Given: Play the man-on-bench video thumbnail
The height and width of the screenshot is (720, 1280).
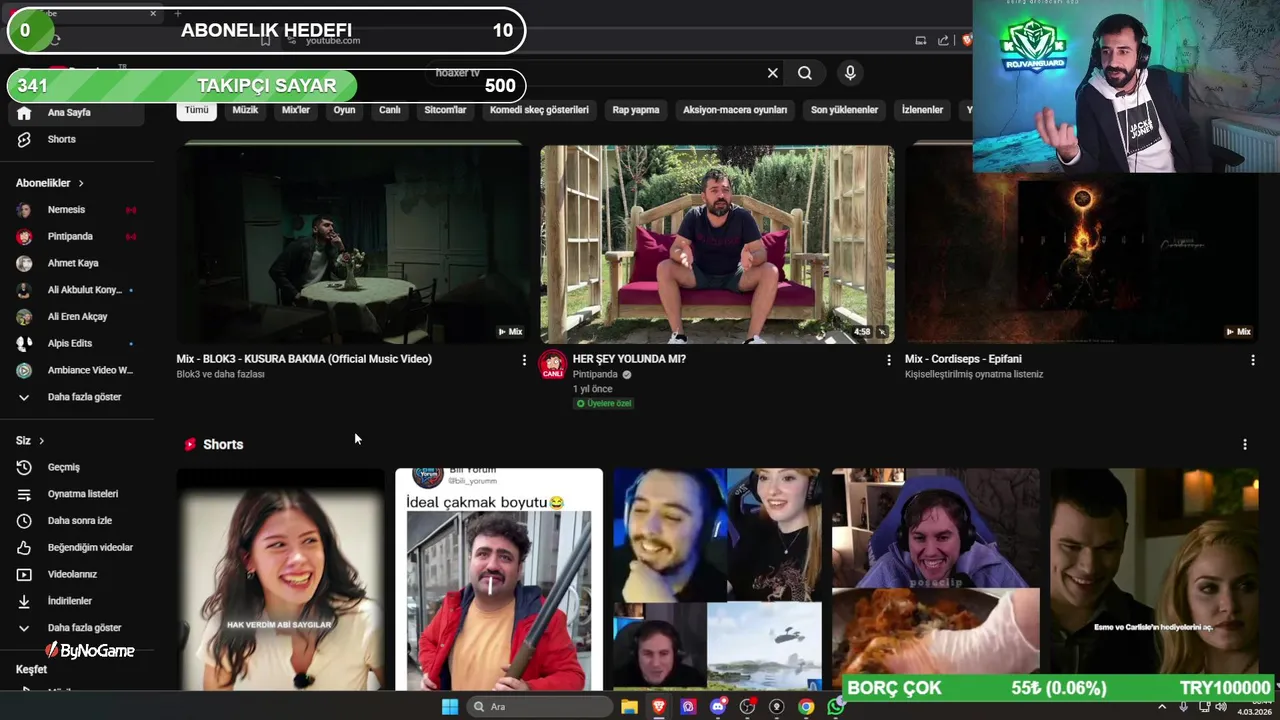Looking at the screenshot, I should pyautogui.click(x=717, y=244).
